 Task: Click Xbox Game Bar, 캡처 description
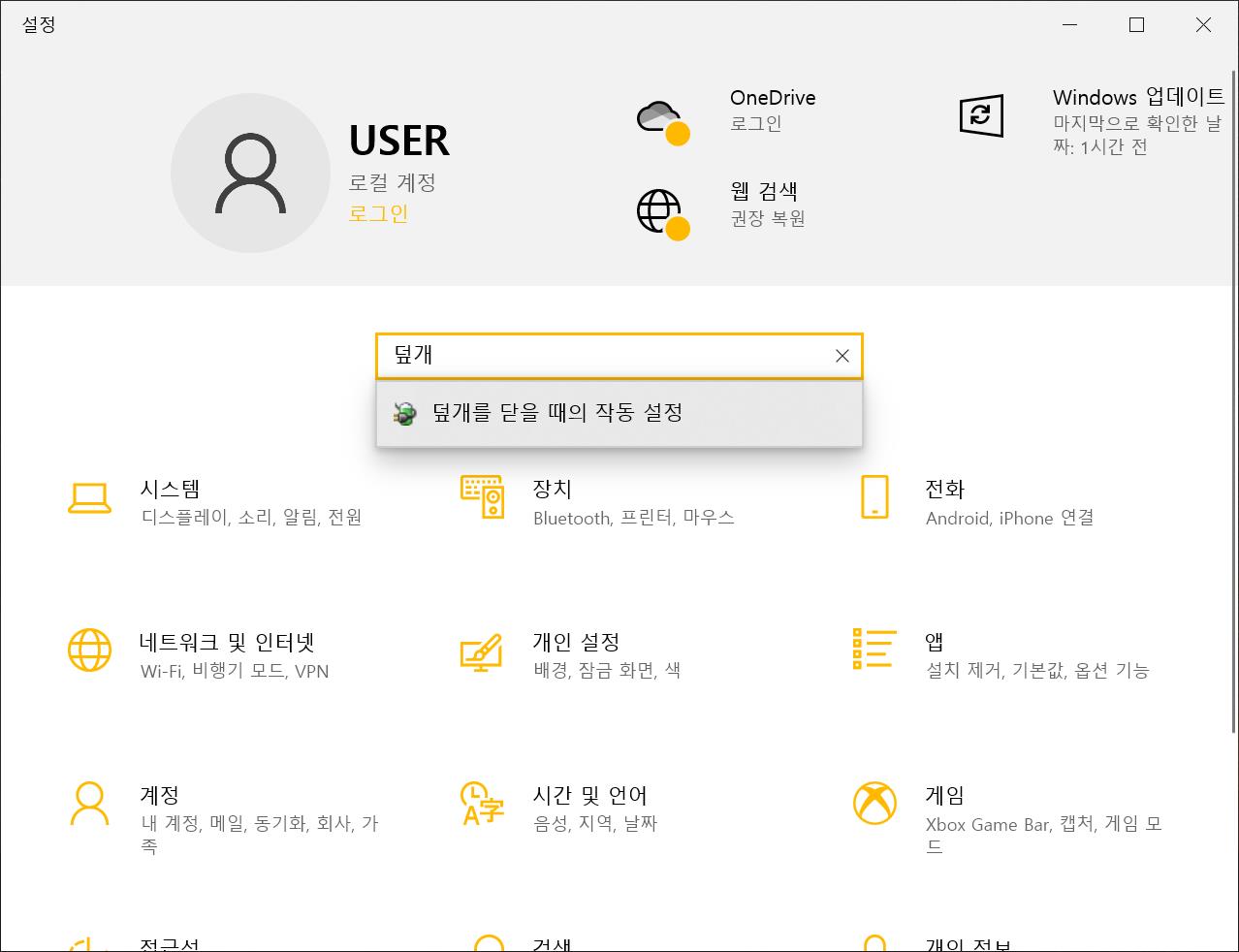point(1043,835)
